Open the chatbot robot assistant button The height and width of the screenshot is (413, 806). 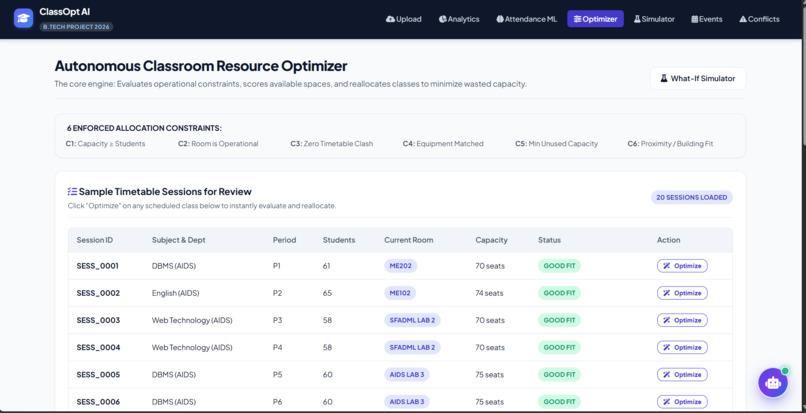click(773, 383)
